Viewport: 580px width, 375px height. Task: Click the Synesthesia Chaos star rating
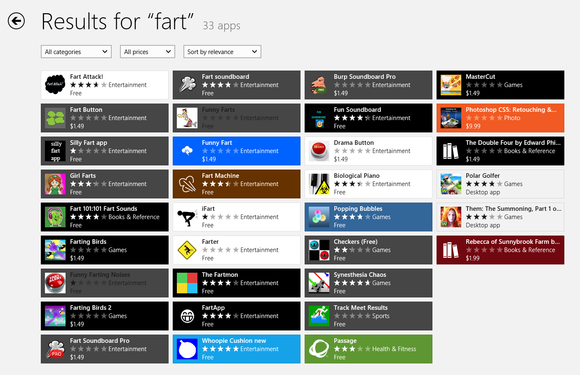coord(352,283)
